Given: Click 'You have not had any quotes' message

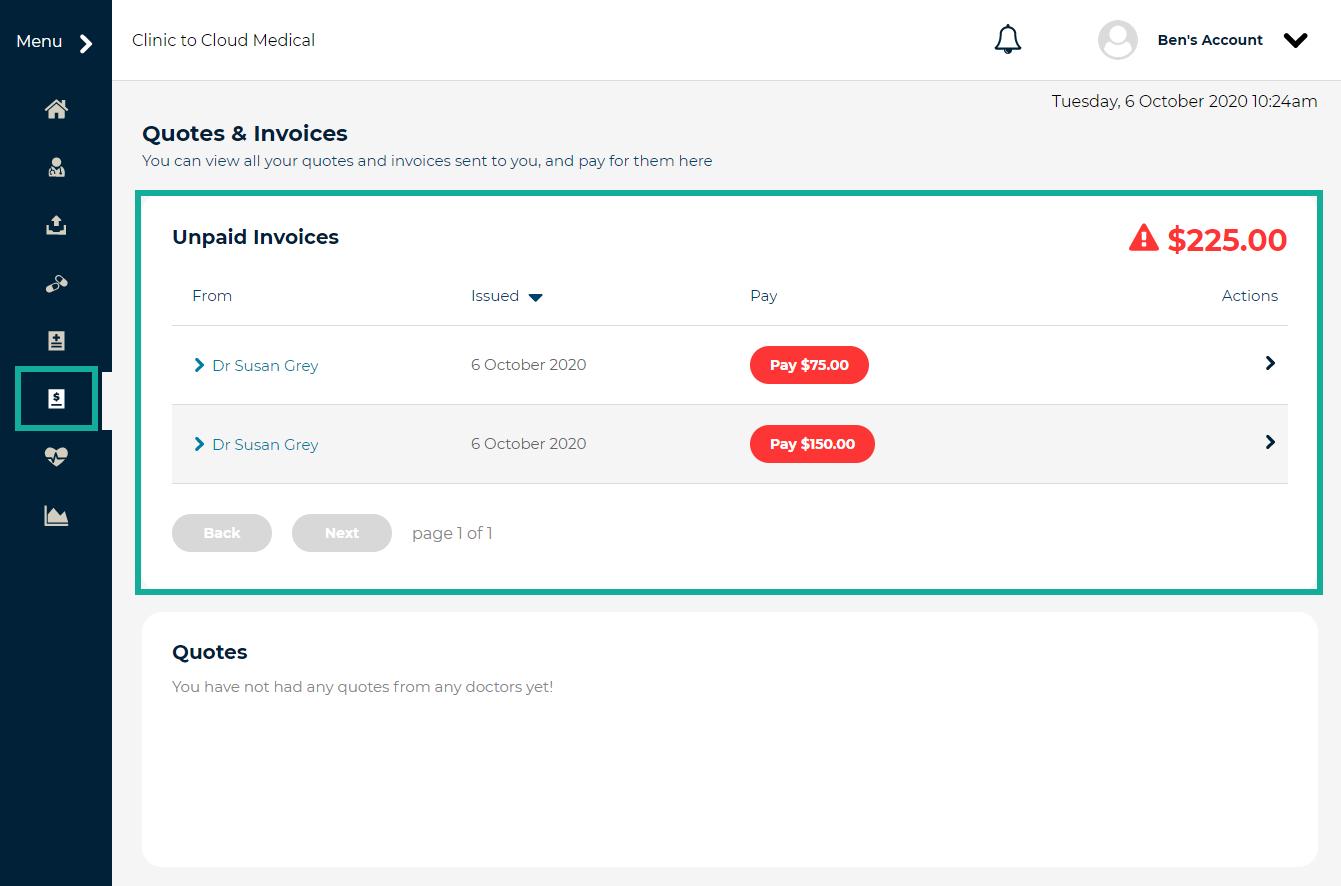Looking at the screenshot, I should coord(362,687).
